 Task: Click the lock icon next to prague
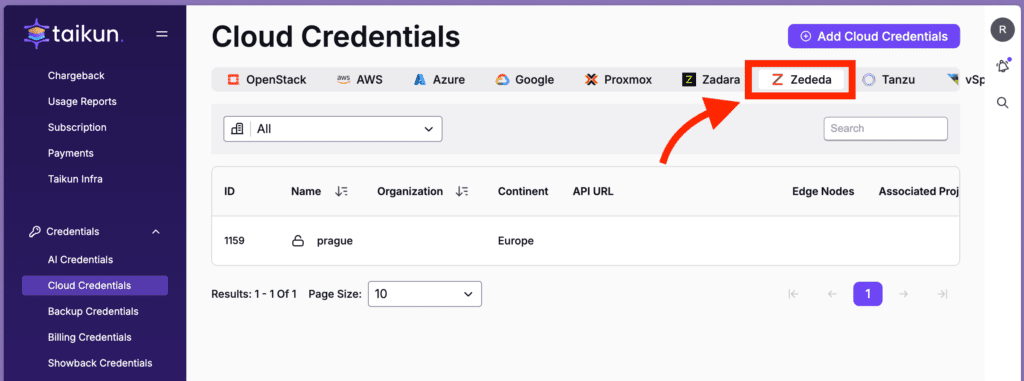pos(298,241)
